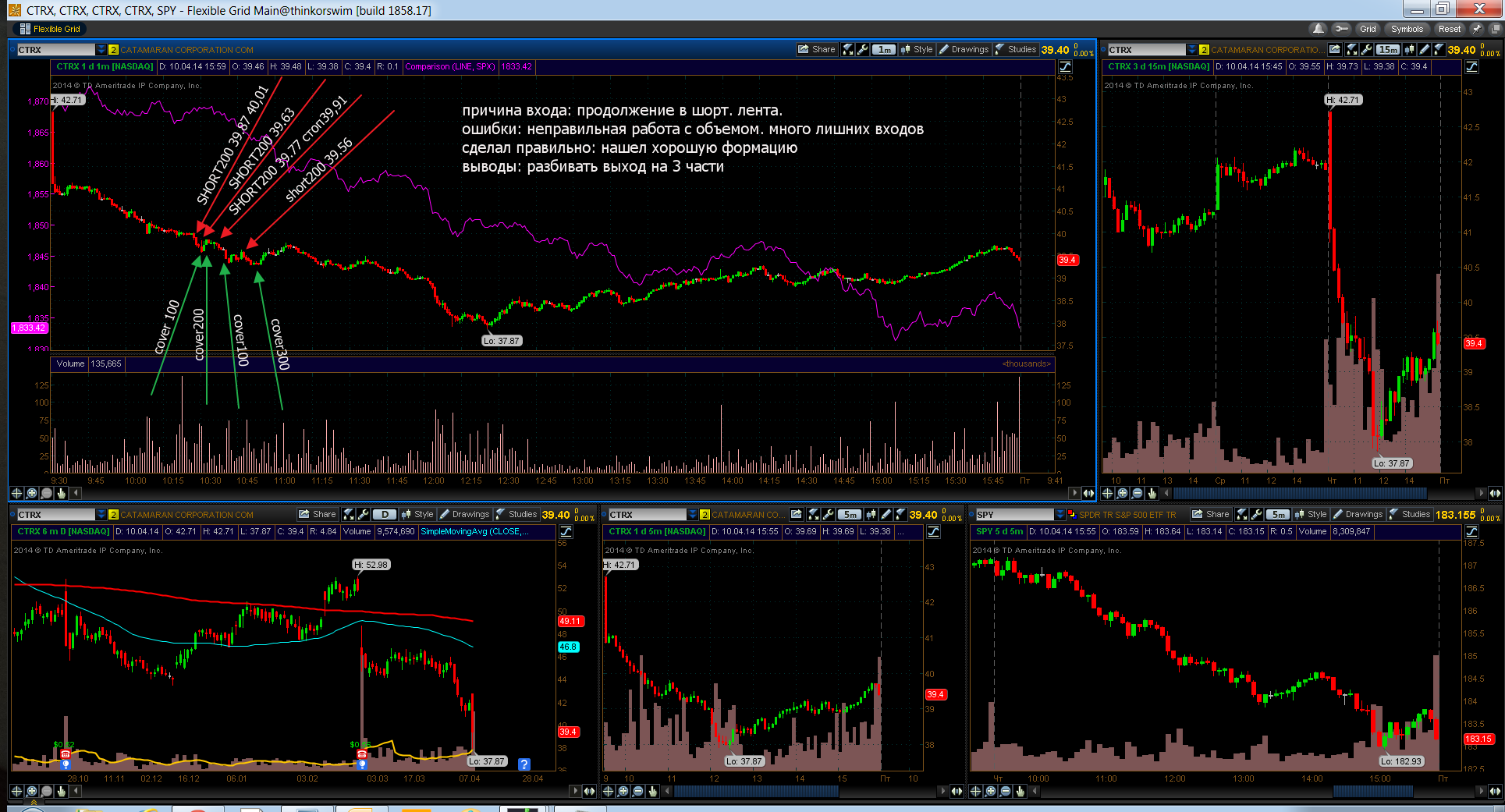This screenshot has height=812, width=1505.
Task: Click the SPY chart horizontal scrollbar thumb
Action: tap(1373, 791)
